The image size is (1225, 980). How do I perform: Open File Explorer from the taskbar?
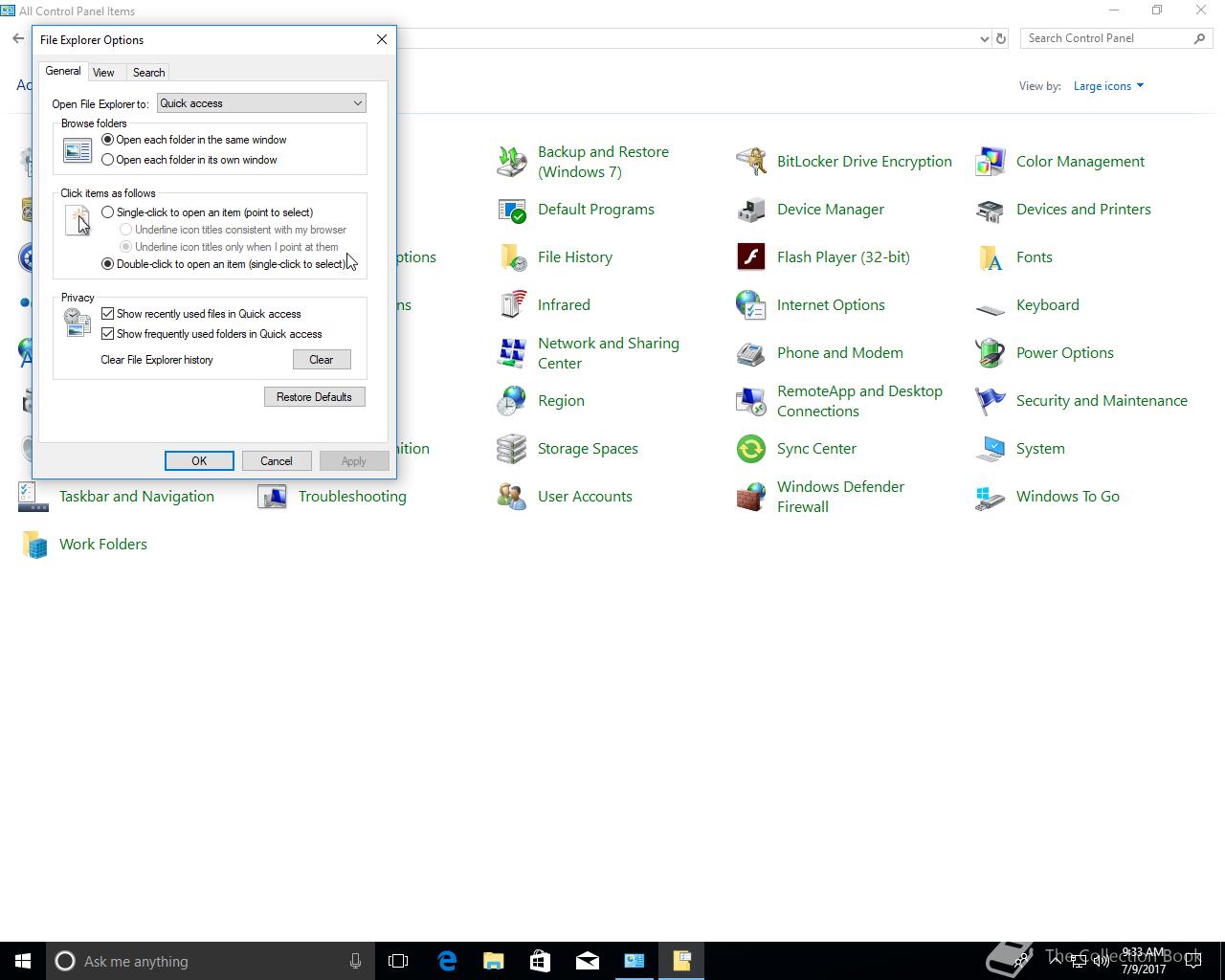pos(494,961)
